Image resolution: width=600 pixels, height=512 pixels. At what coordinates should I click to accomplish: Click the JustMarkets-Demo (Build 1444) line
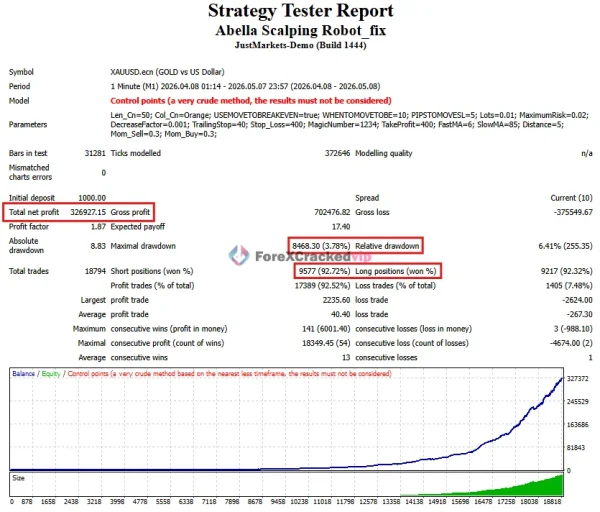coord(300,45)
